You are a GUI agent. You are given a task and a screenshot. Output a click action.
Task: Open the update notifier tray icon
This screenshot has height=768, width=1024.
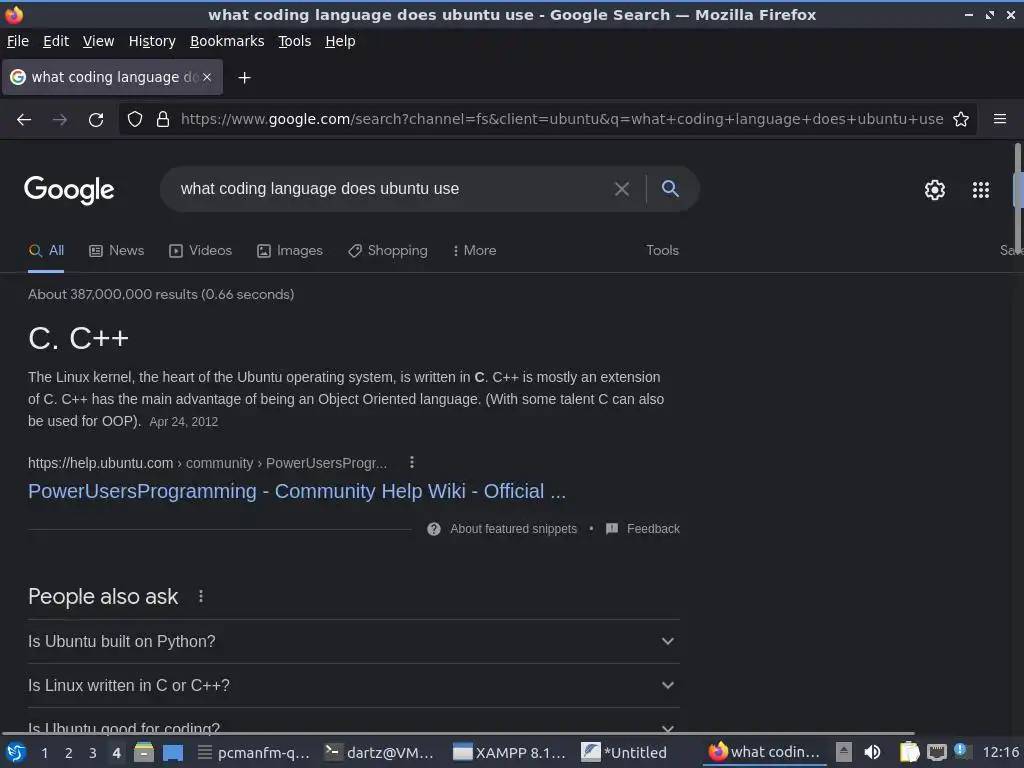[960, 750]
